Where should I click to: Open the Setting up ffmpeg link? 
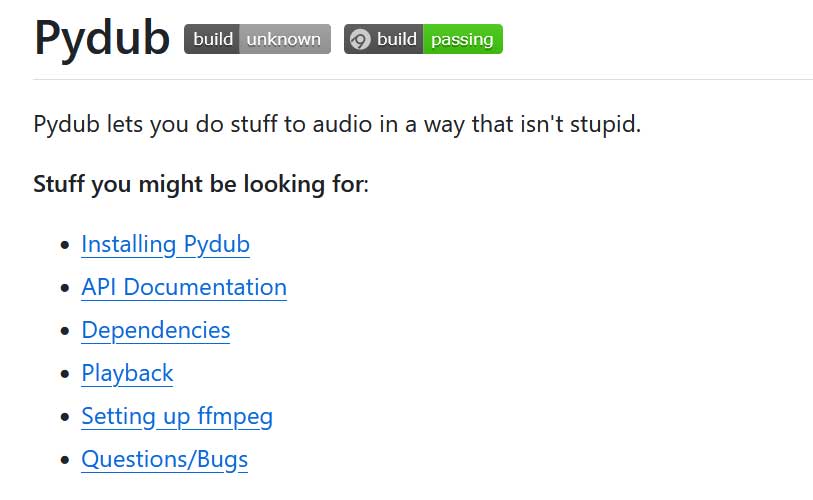pos(177,416)
